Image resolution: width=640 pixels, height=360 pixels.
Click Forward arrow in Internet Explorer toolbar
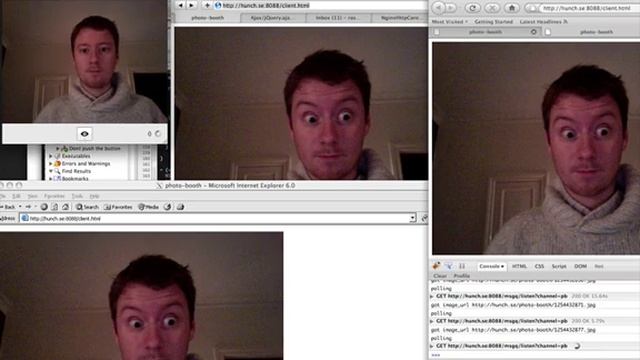[x=29, y=207]
